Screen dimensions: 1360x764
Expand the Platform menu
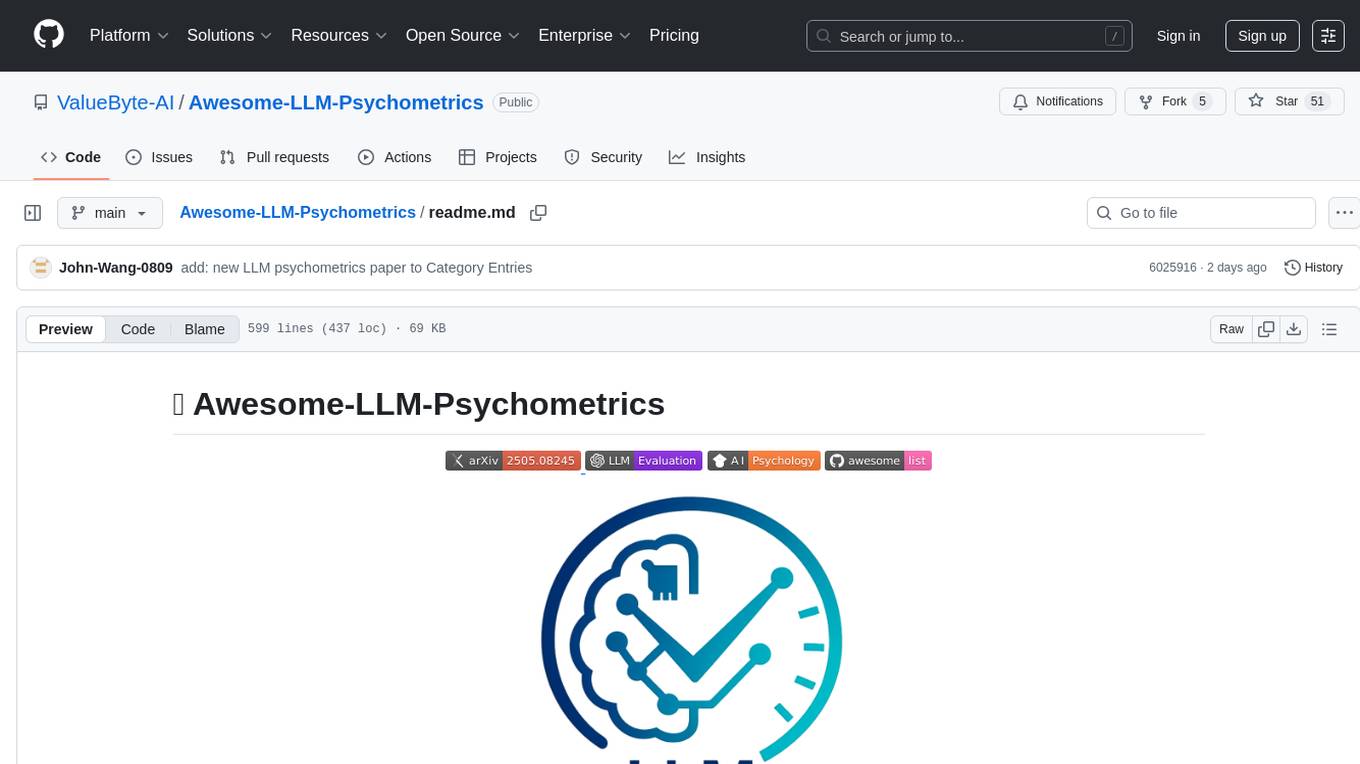(129, 35)
